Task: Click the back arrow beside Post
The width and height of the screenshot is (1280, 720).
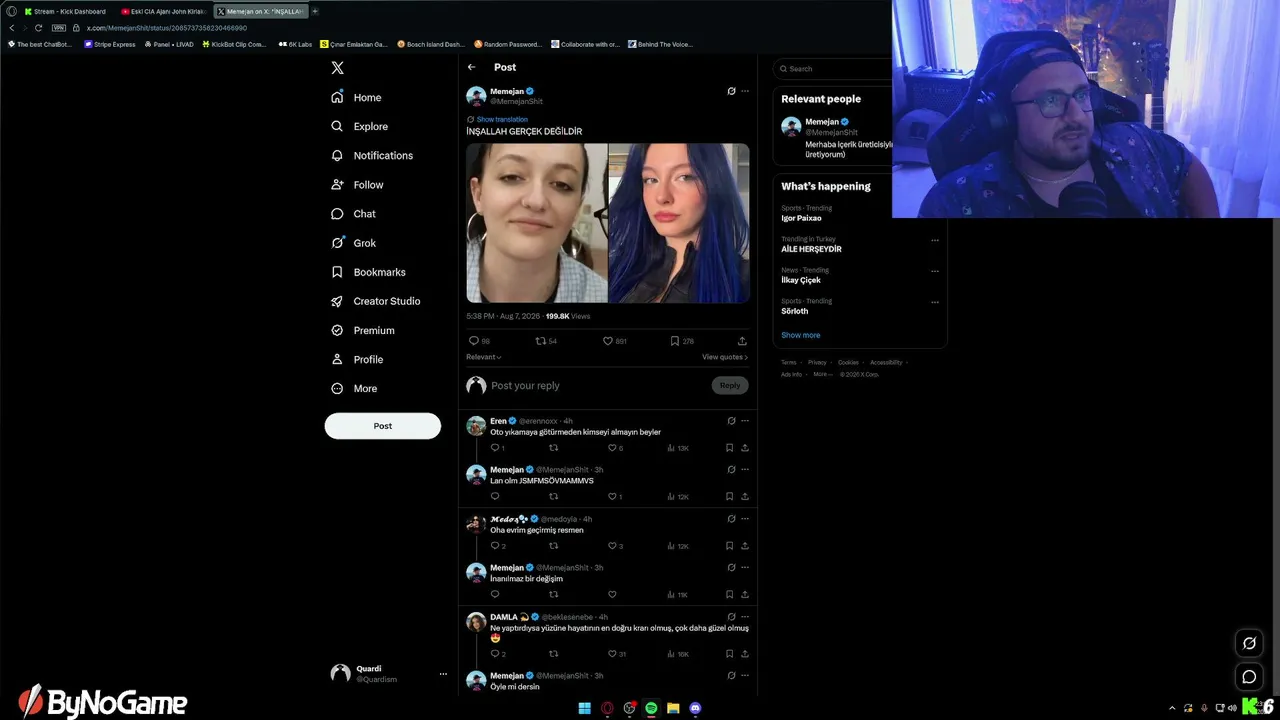Action: [x=472, y=67]
